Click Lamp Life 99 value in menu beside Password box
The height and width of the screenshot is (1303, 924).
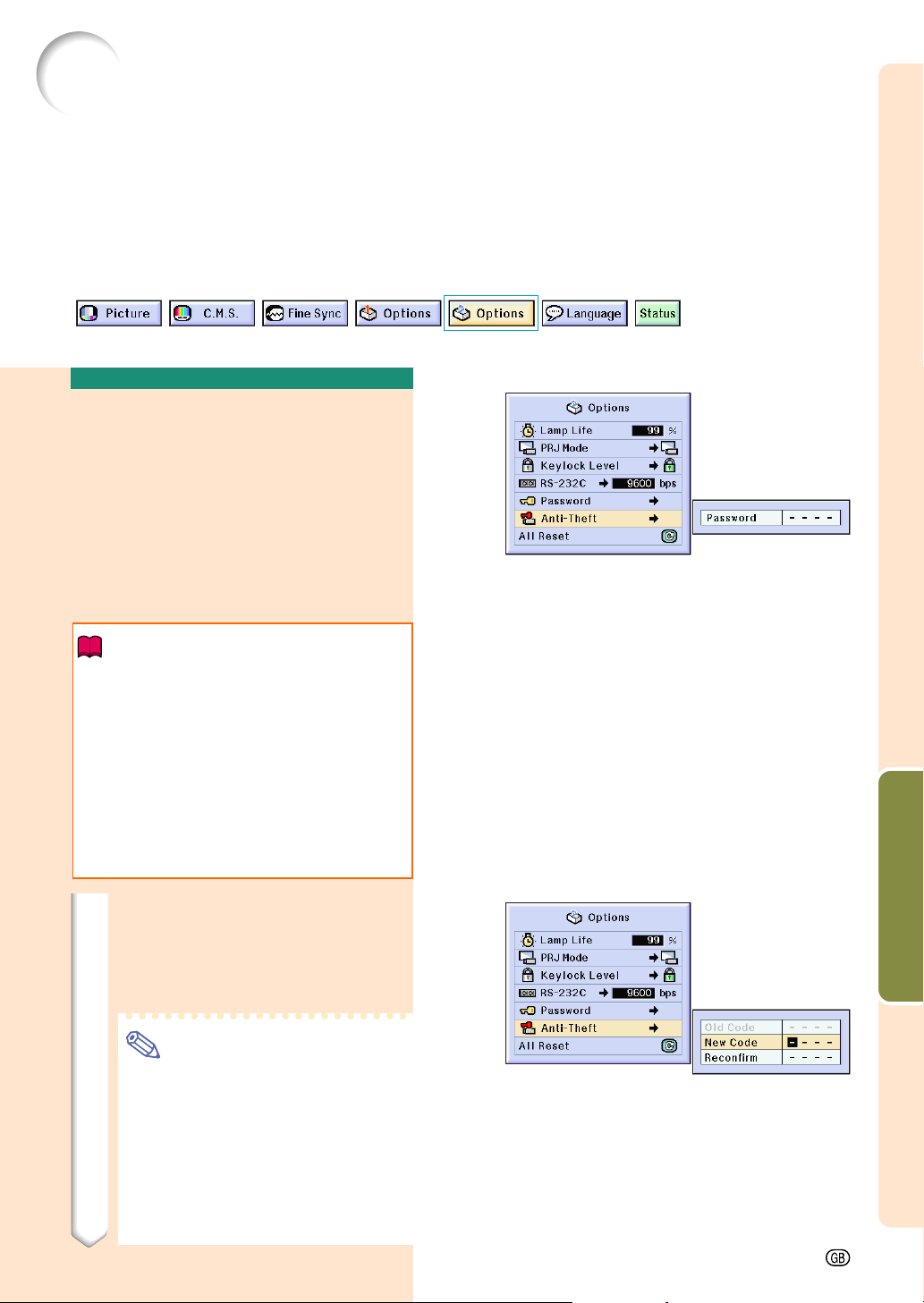(648, 430)
